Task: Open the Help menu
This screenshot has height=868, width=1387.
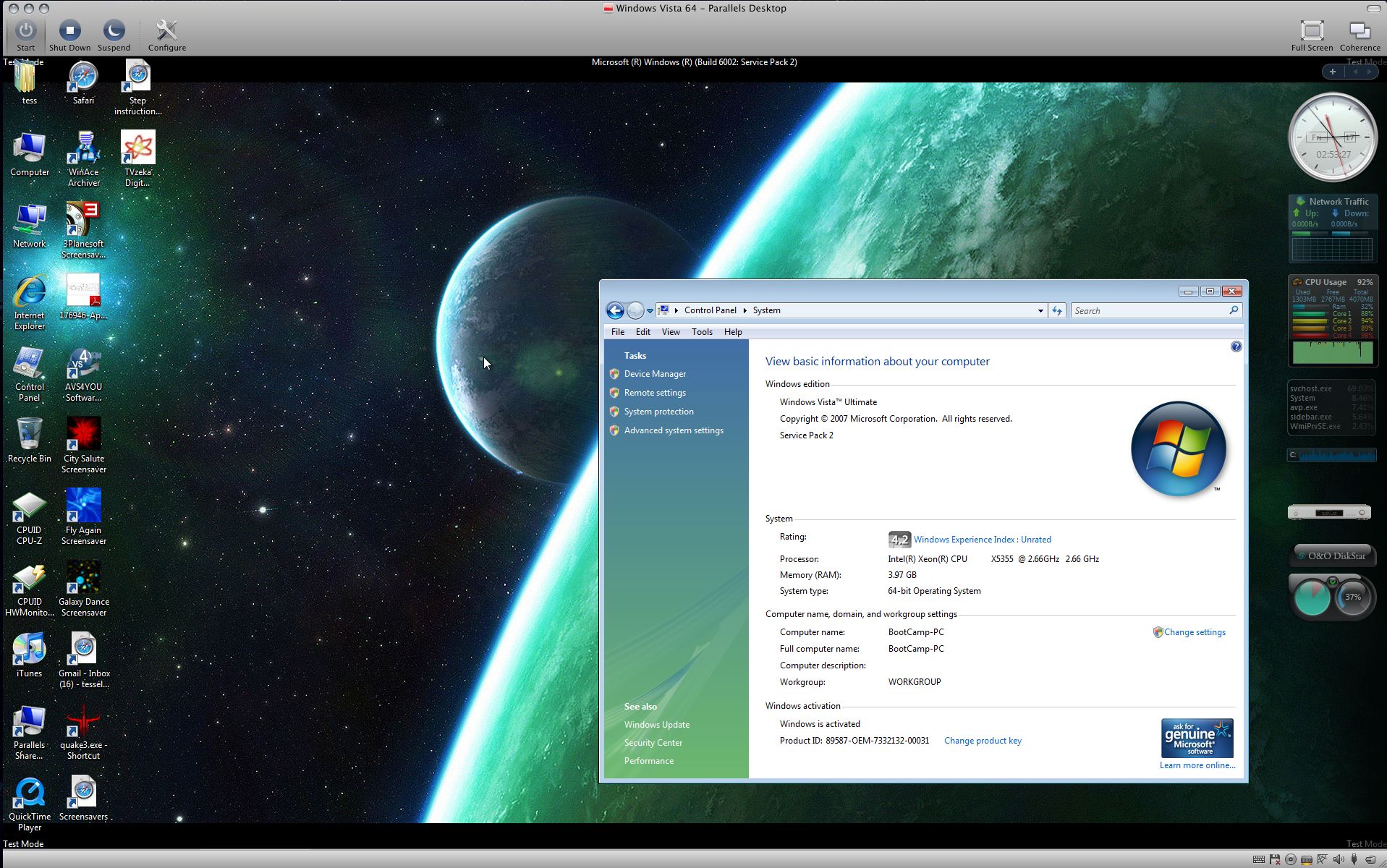Action: pos(733,332)
